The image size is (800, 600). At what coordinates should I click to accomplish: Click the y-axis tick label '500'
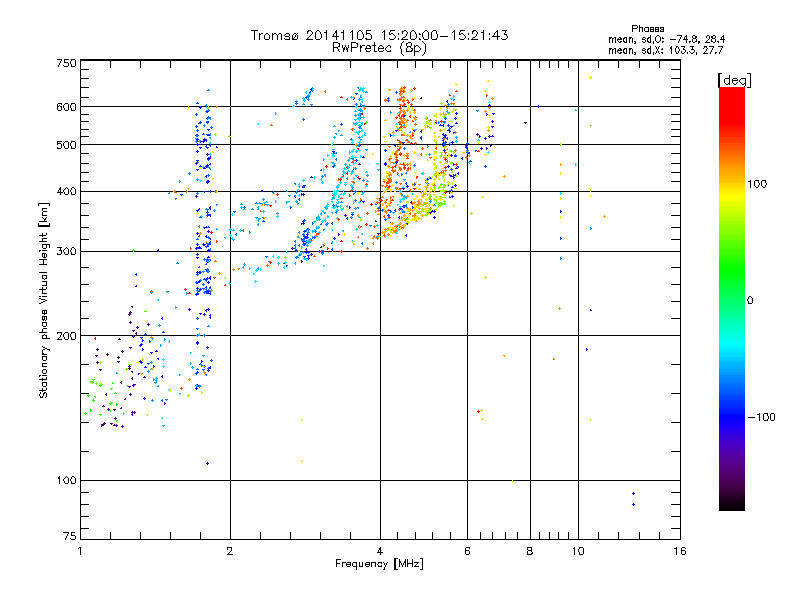66,145
